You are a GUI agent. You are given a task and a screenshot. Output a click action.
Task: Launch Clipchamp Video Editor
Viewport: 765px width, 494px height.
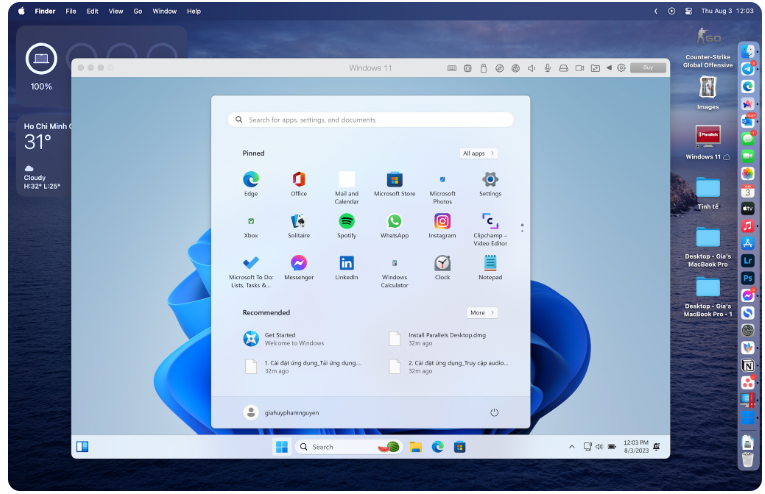(490, 222)
